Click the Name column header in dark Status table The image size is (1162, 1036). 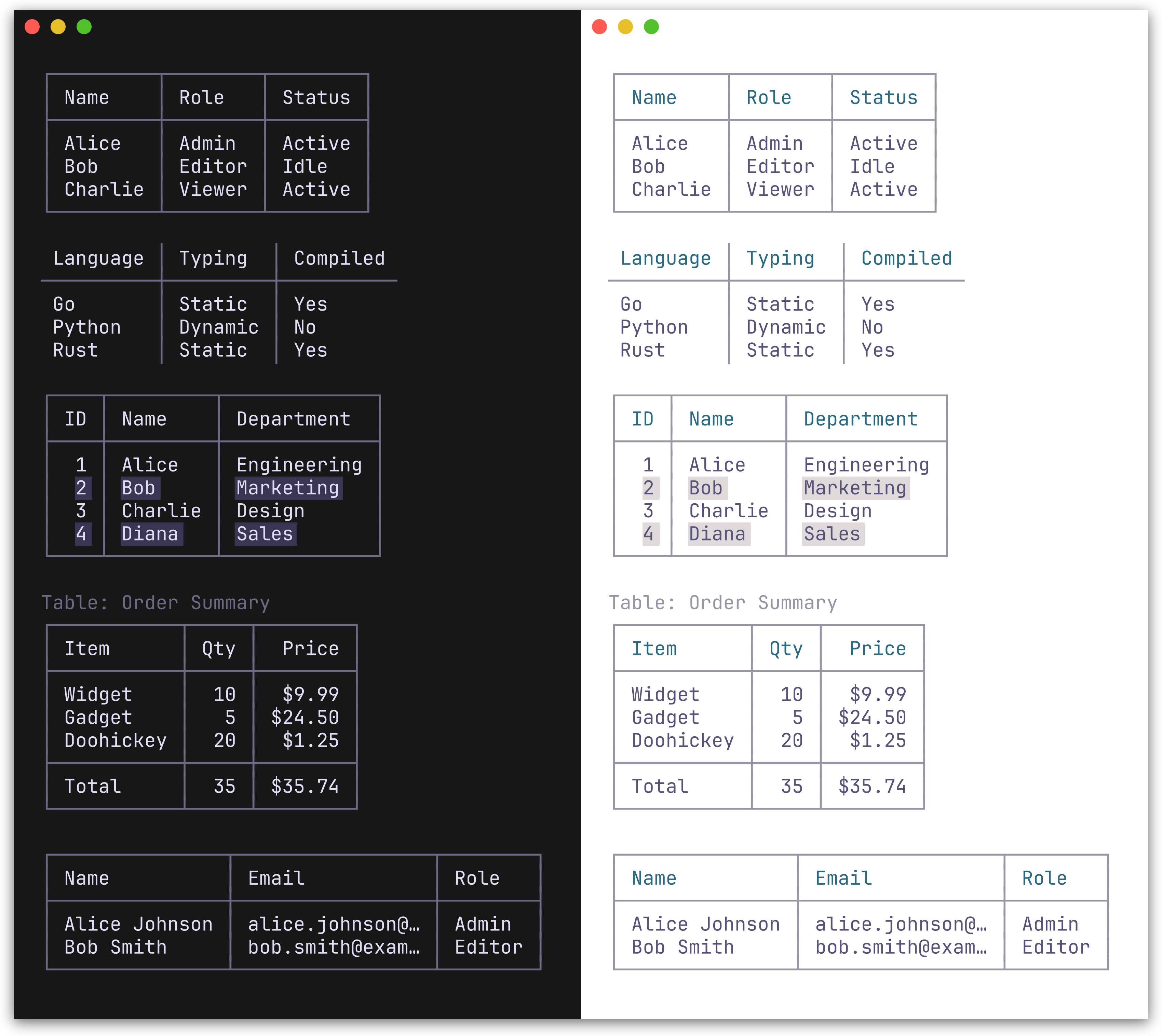click(86, 97)
